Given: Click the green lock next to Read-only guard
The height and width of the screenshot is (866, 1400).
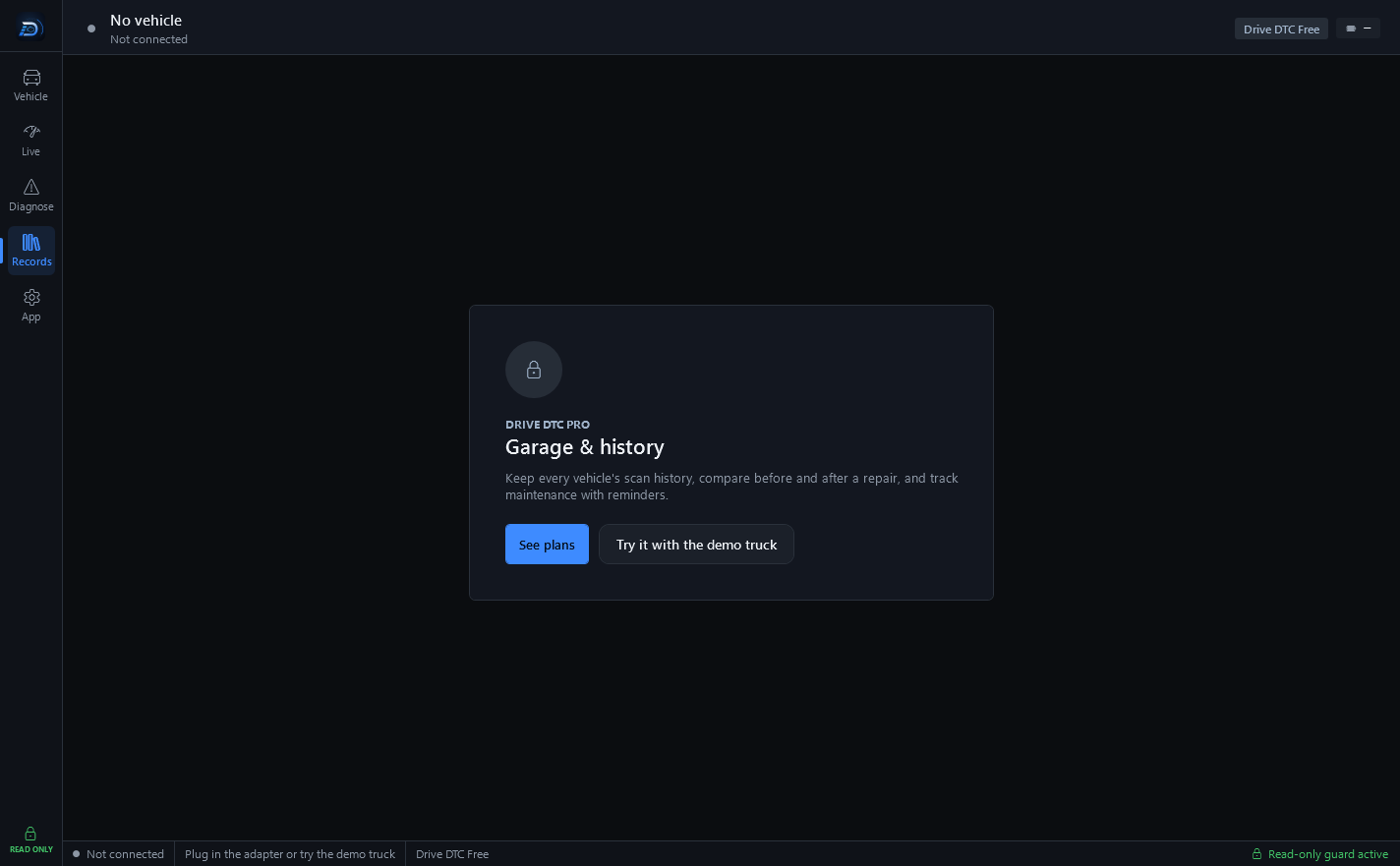Looking at the screenshot, I should 1256,854.
